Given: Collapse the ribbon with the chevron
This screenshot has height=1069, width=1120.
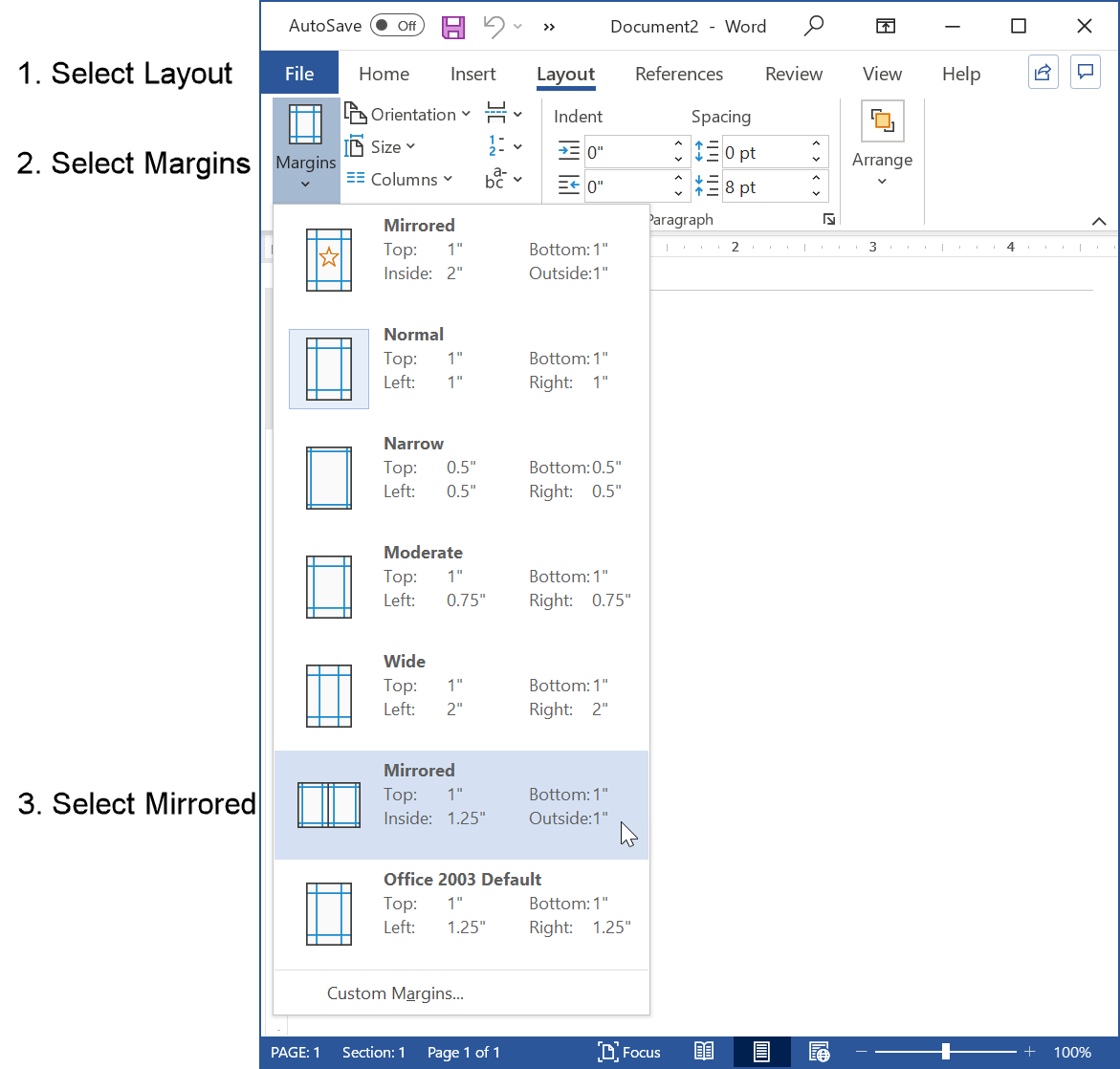Looking at the screenshot, I should (1099, 221).
